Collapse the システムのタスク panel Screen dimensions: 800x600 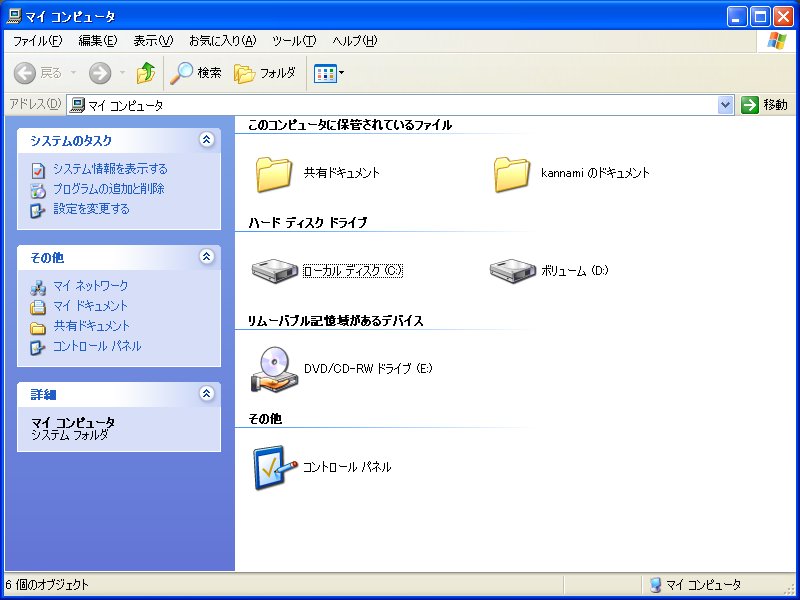point(207,140)
